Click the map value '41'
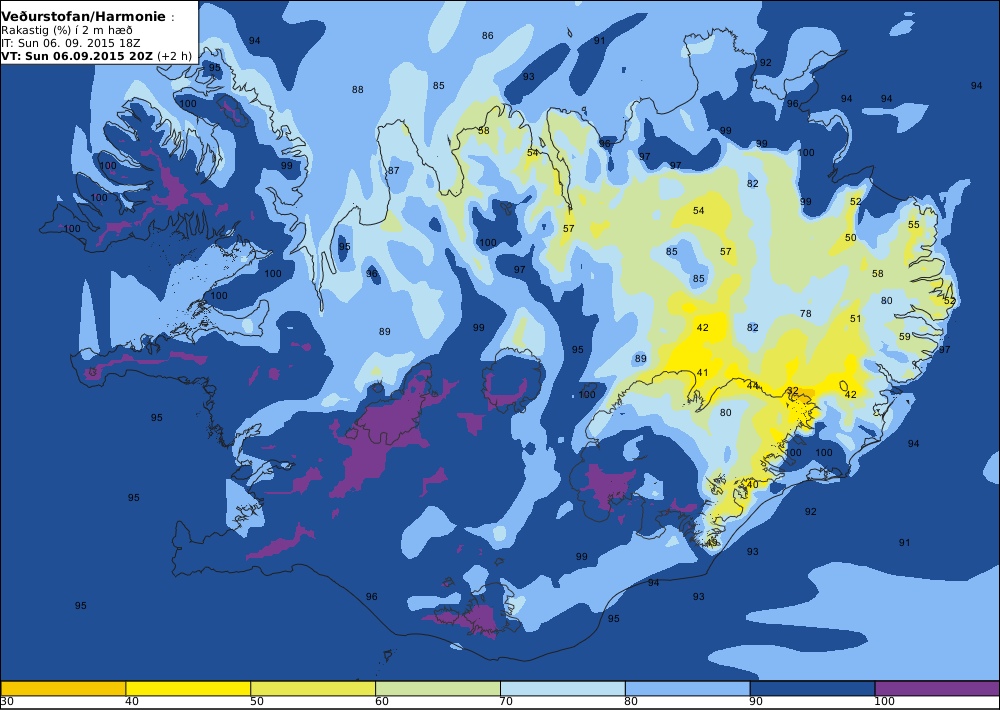Screen dimensions: 1000x710 pos(702,373)
